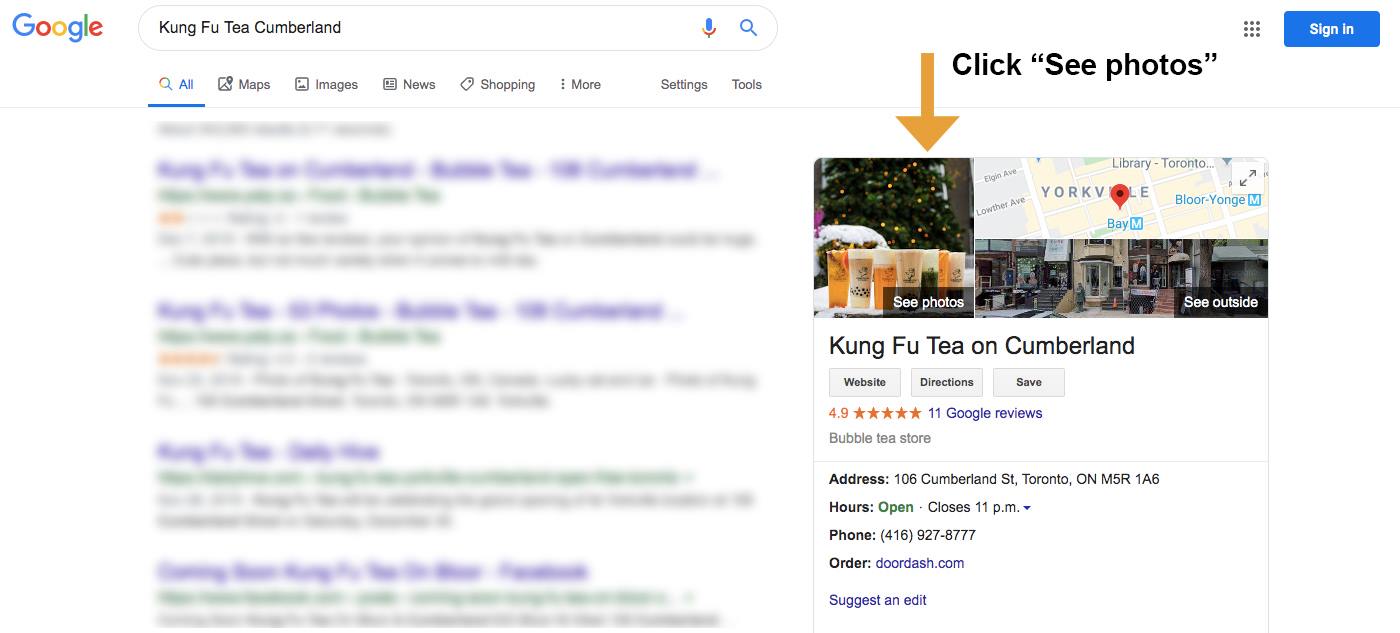Switch to the Maps tab
Viewport: 1400px width, 633px height.
(x=244, y=85)
